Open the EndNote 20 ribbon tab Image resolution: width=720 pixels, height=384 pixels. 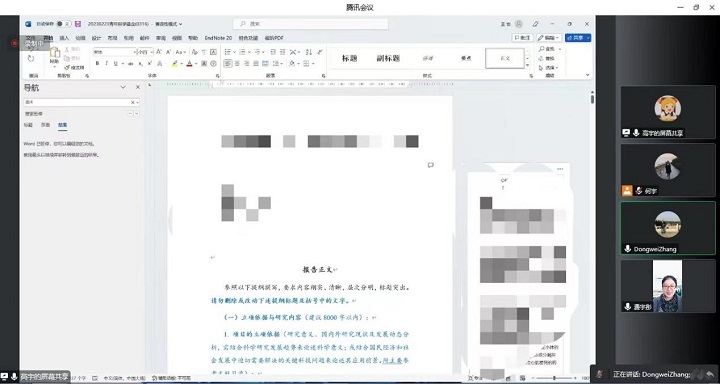click(x=219, y=38)
